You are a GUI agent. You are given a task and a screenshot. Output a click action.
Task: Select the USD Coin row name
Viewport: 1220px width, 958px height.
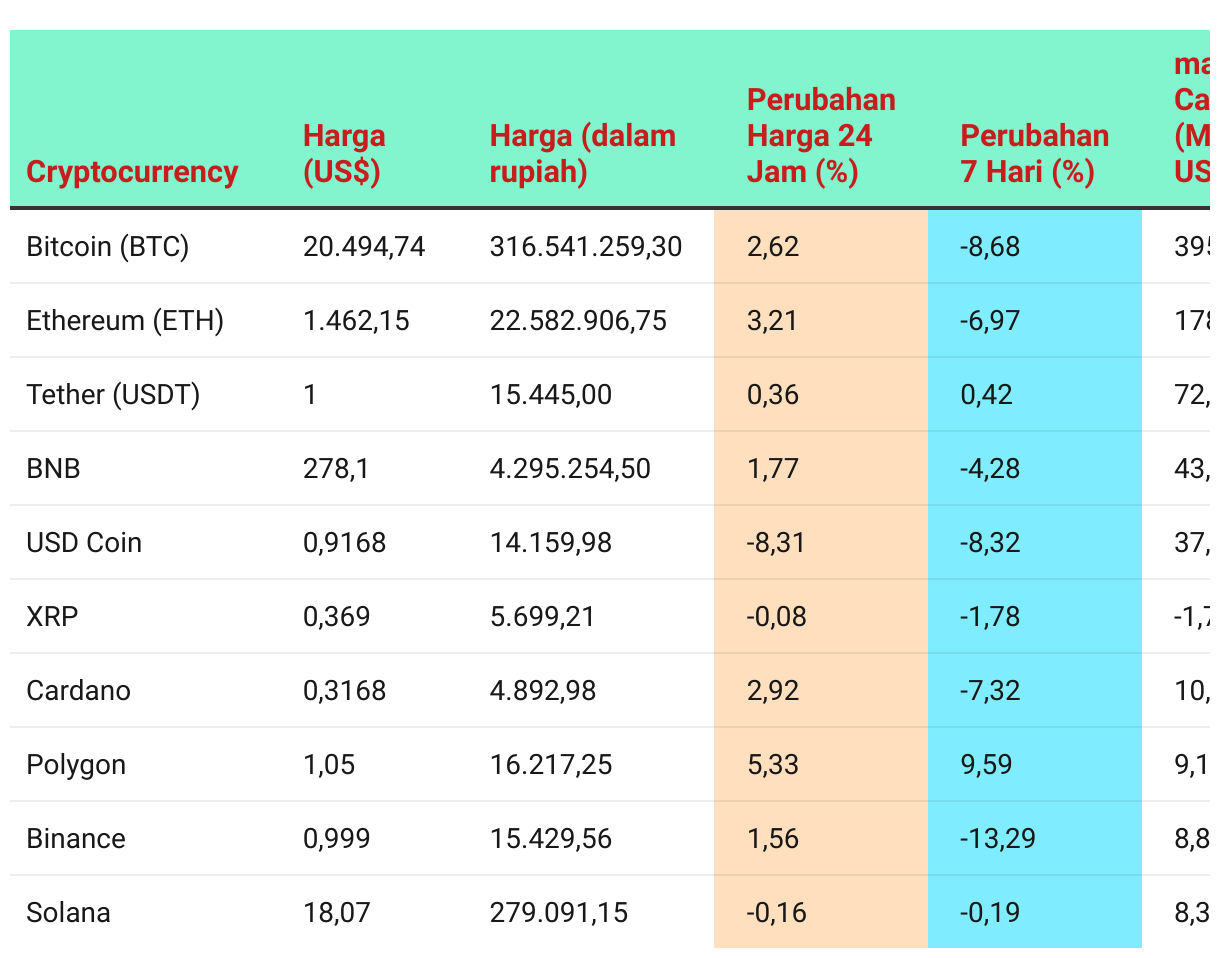pos(84,543)
